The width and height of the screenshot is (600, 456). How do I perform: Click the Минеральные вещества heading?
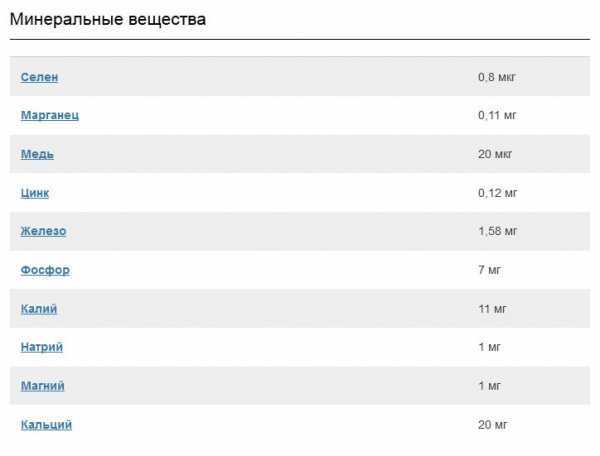108,19
